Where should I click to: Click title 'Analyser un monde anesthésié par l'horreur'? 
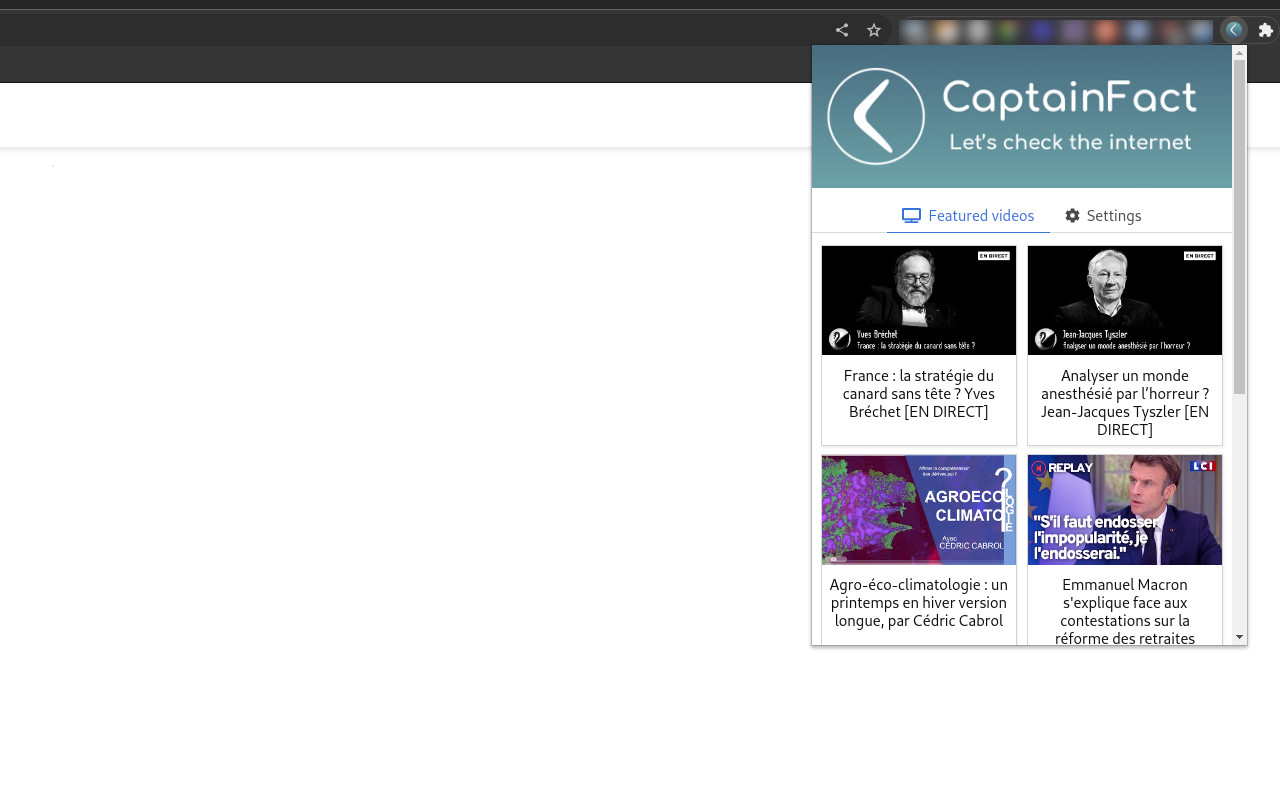click(x=1125, y=403)
